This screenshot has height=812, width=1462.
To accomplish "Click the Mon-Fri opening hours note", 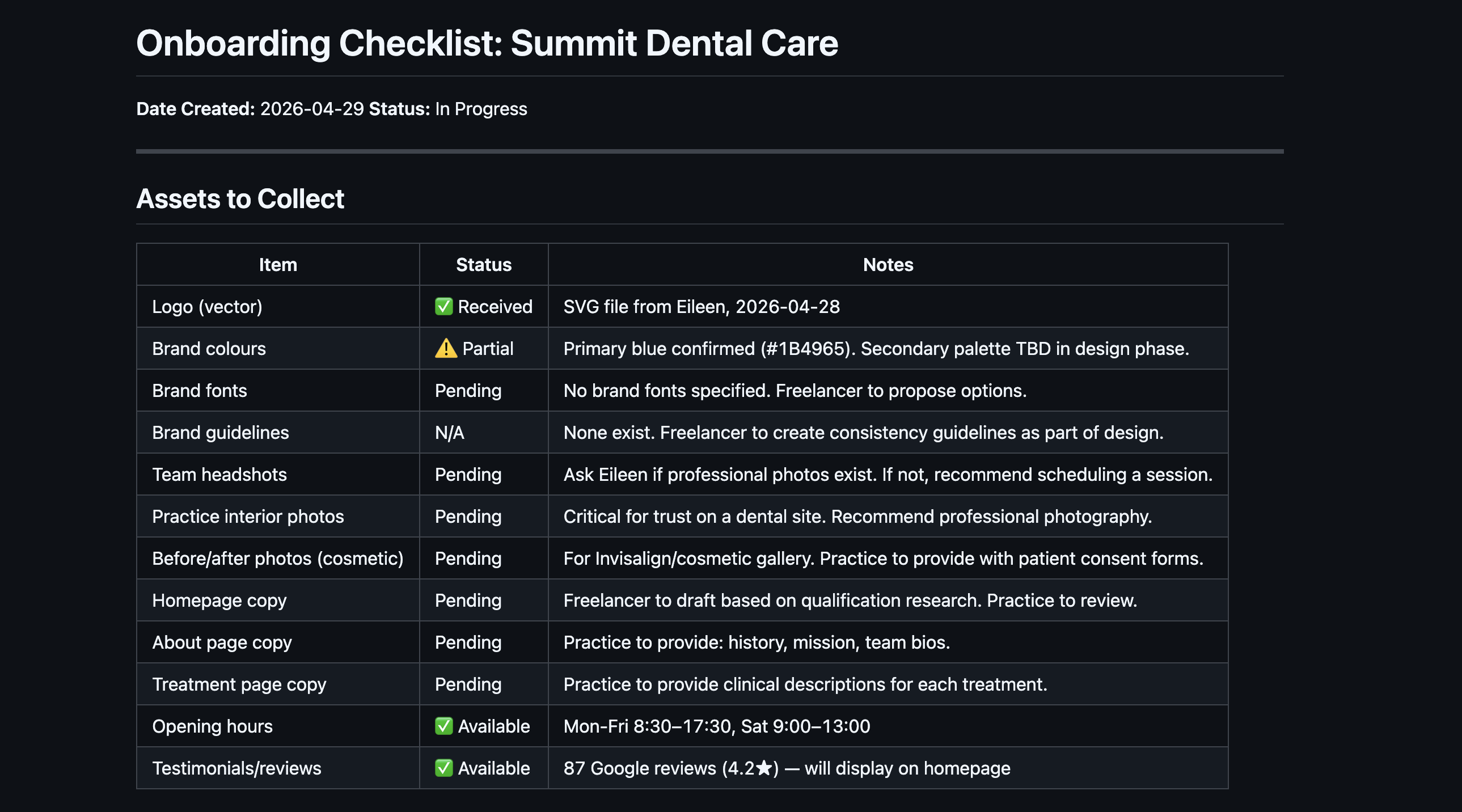I will [x=716, y=727].
